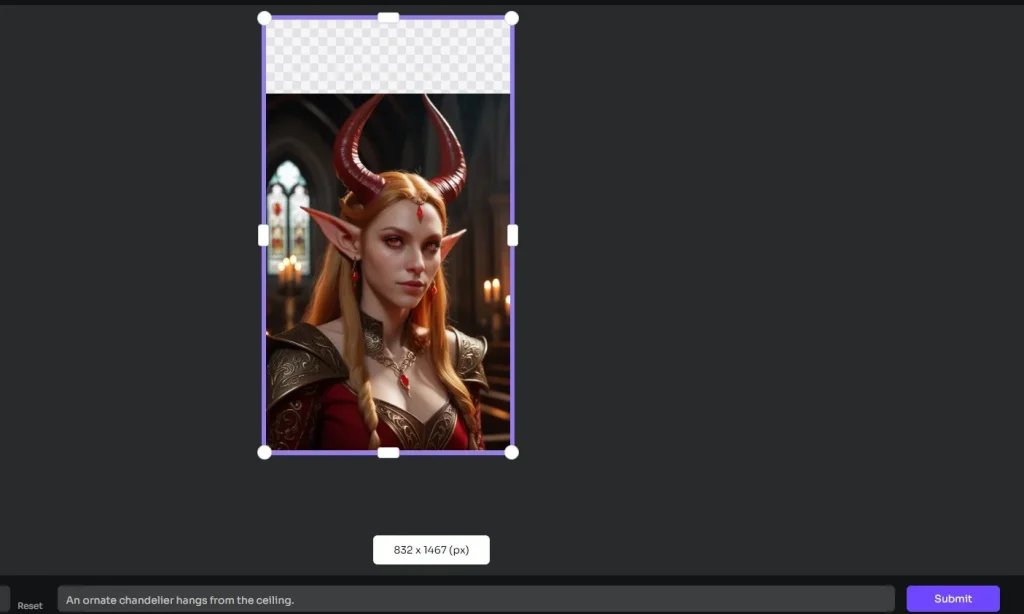Screen dimensions: 1024x614
Task: Select the top-left corner resize handle
Action: point(264,17)
